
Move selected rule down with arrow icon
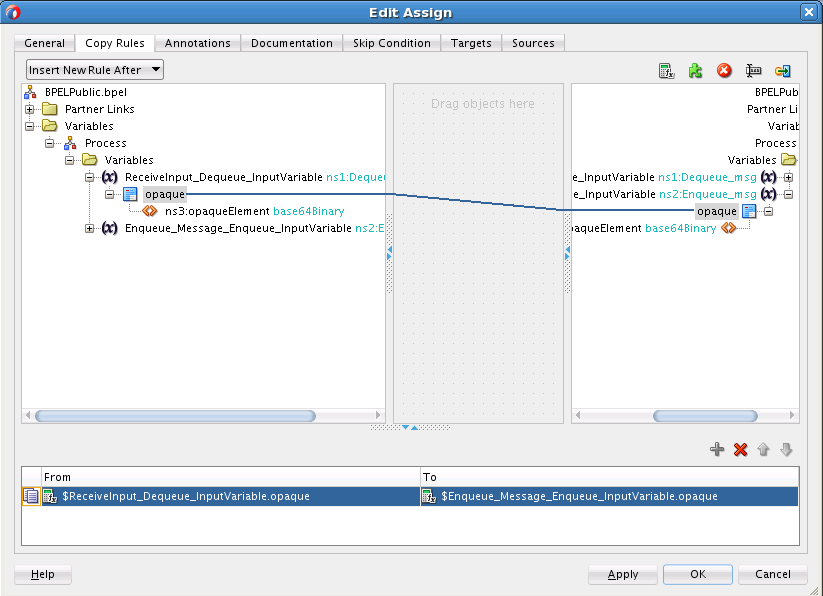coord(786,449)
